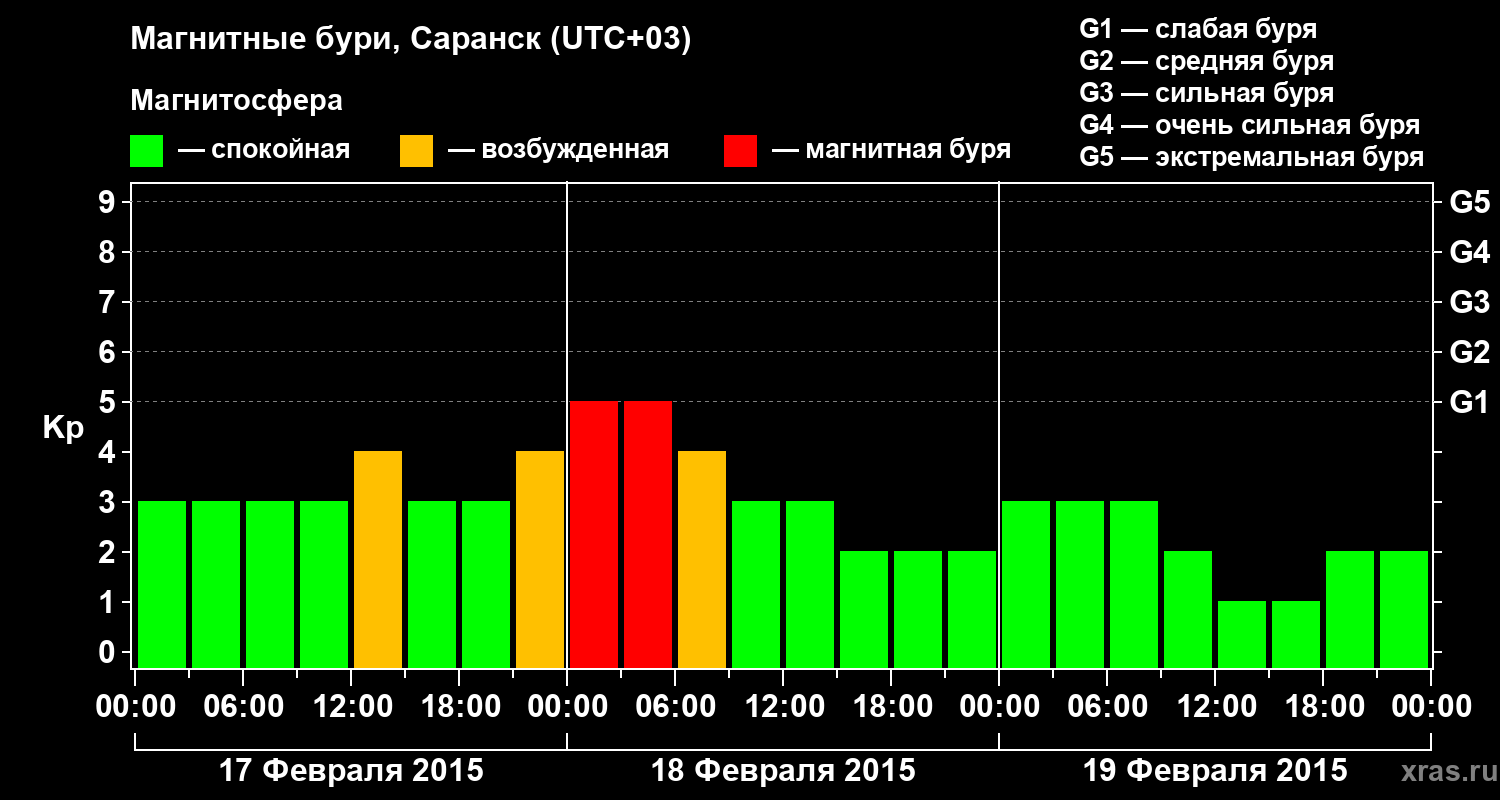This screenshot has height=800, width=1500.
Task: Click the green bar starting 12:00 on 18 February
Action: click(x=810, y=584)
